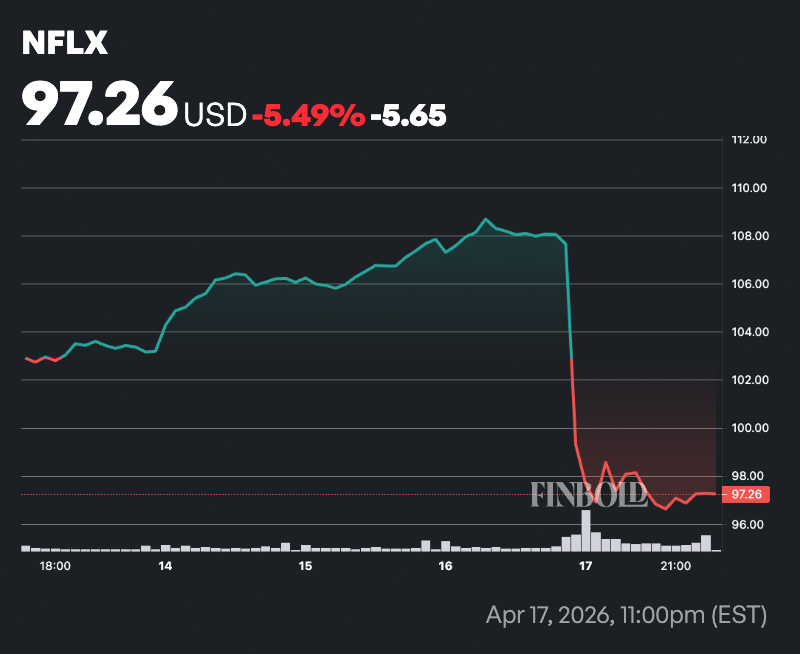This screenshot has width=800, height=654.
Task: Click the 104.00 price axis label
Action: [x=749, y=332]
